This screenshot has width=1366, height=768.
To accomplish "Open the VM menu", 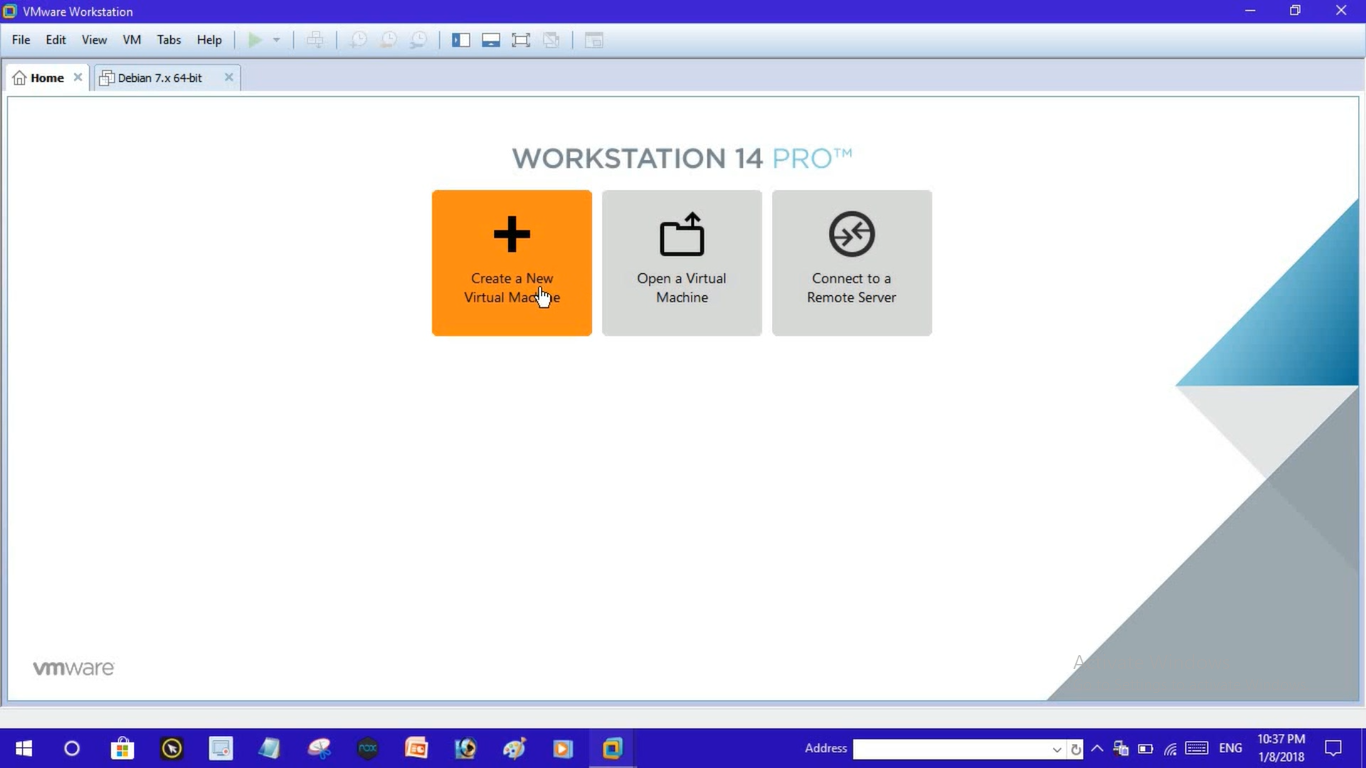I will pos(132,40).
